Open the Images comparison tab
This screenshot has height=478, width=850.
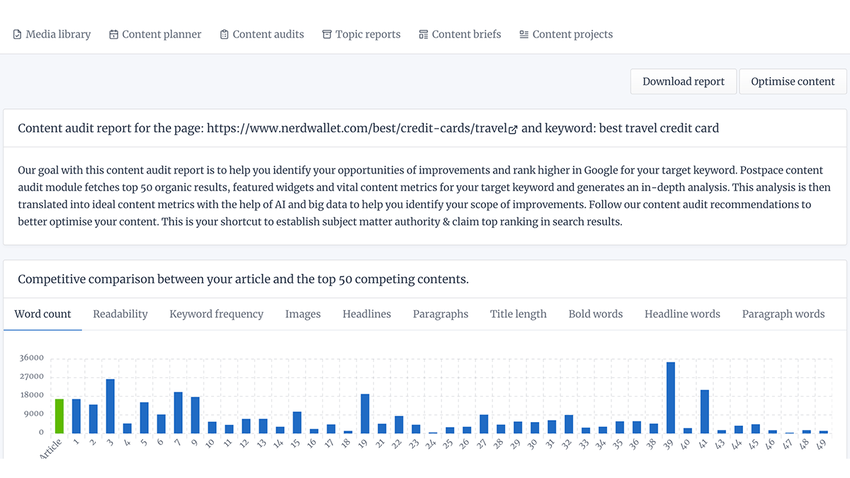[303, 314]
